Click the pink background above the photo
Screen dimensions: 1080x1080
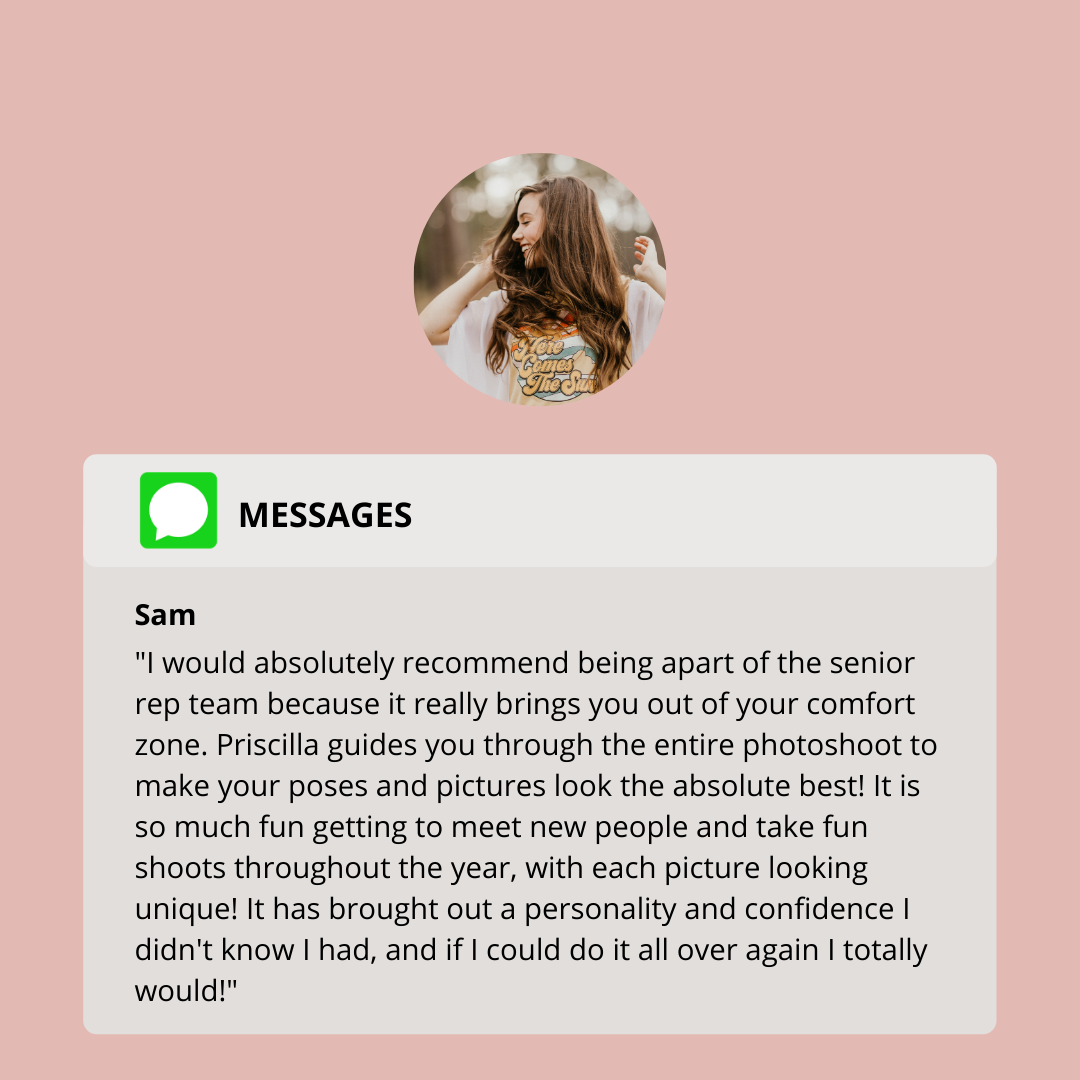point(540,76)
